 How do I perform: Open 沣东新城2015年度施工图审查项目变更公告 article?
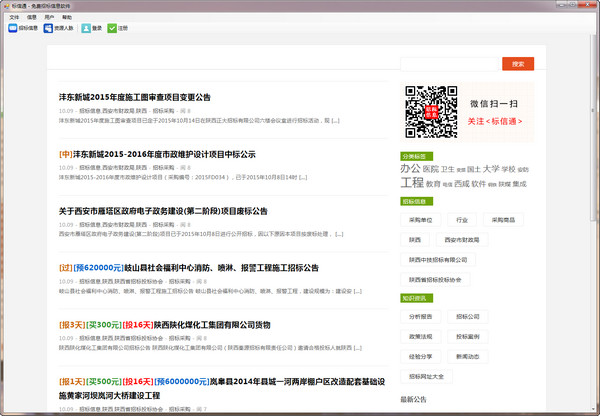click(135, 97)
